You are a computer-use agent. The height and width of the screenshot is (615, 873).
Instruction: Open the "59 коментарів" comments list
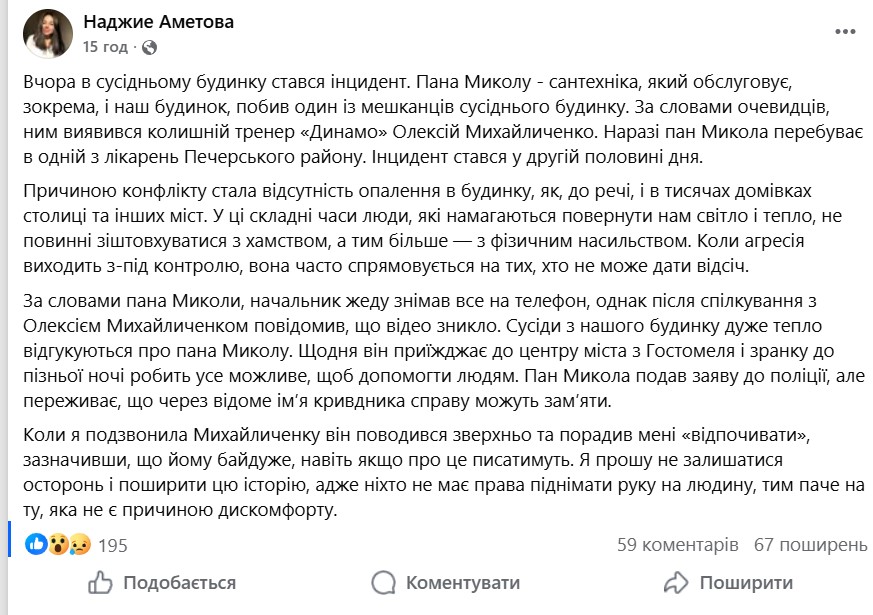coord(677,545)
